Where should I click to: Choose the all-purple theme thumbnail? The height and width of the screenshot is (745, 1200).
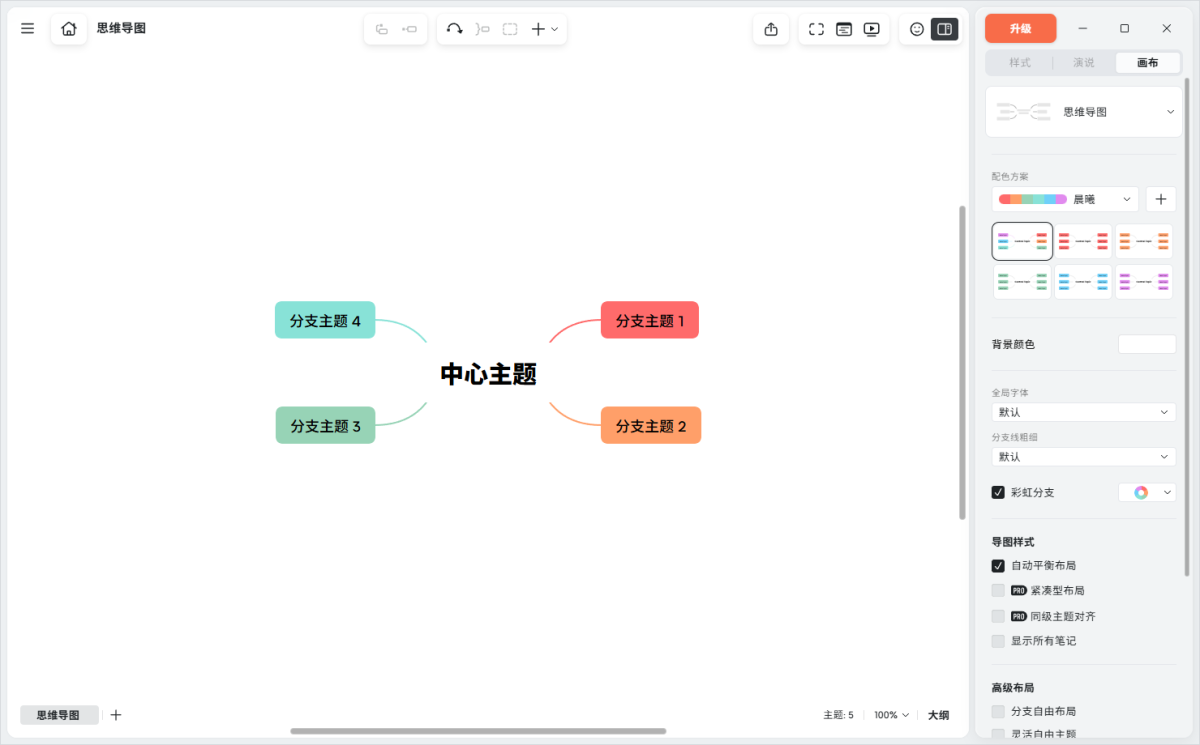pos(1144,282)
